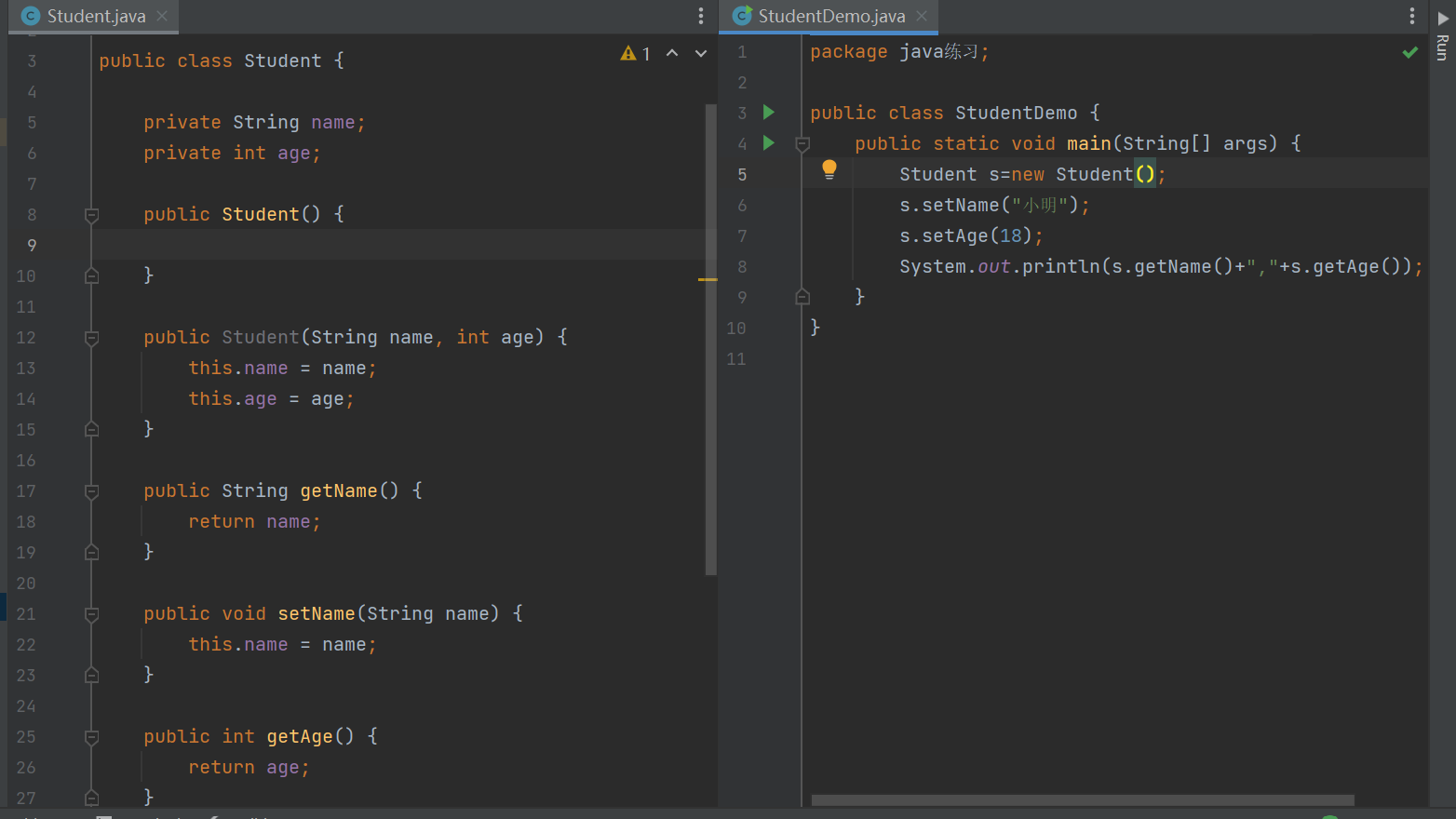Viewport: 1456px width, 819px height.
Task: Collapse the Student() constructor at line 8
Action: point(91,215)
